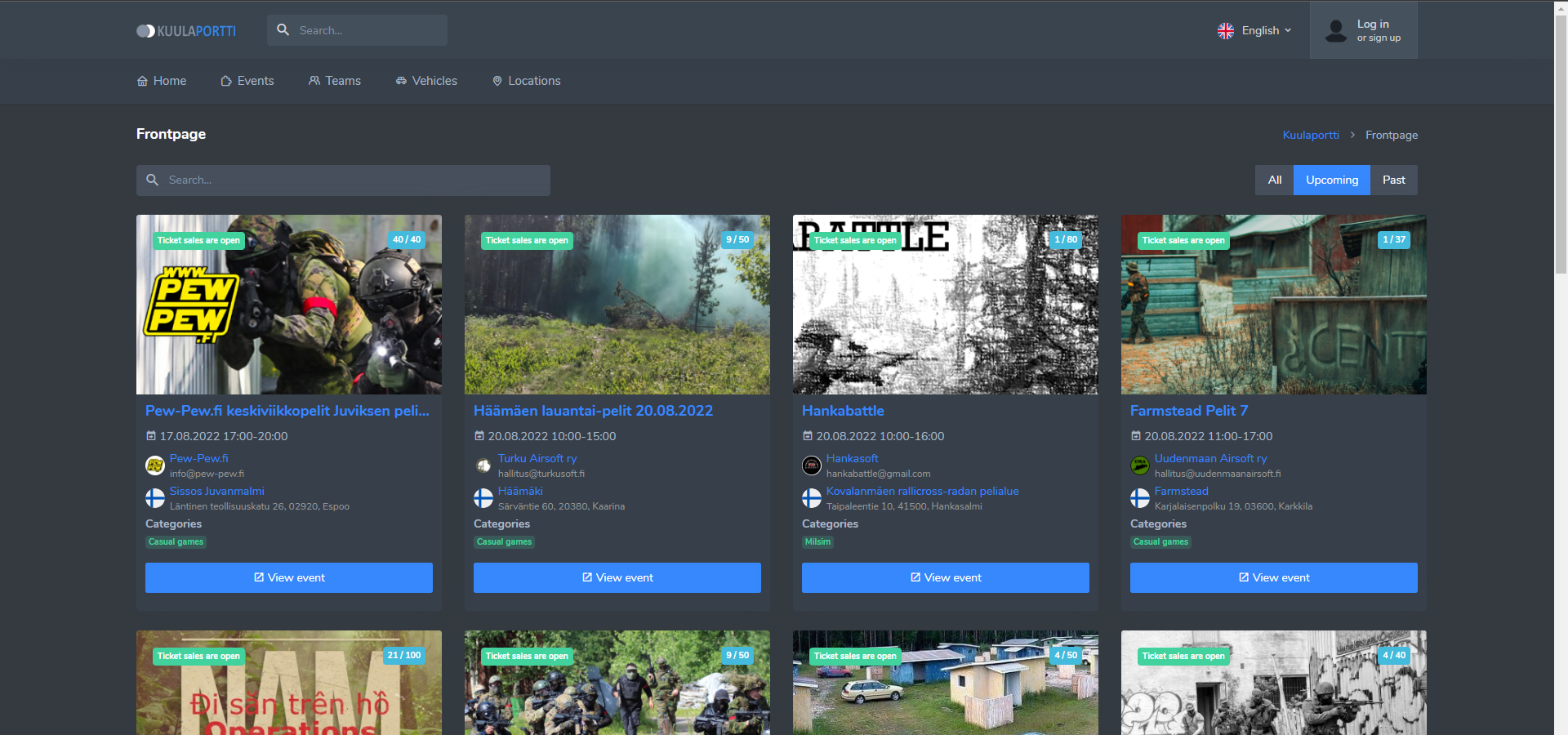1568x735 pixels.
Task: Click Kuulaportti breadcrumb link
Action: (1311, 135)
